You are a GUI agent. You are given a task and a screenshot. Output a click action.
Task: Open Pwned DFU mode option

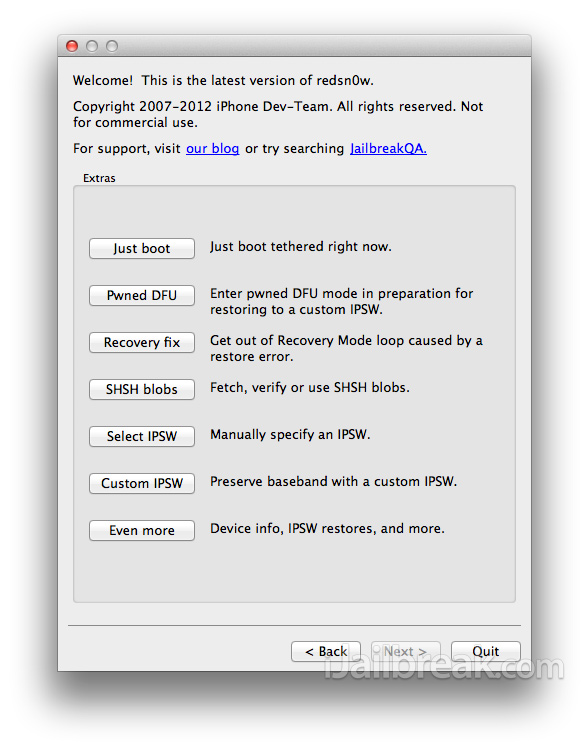(x=142, y=295)
